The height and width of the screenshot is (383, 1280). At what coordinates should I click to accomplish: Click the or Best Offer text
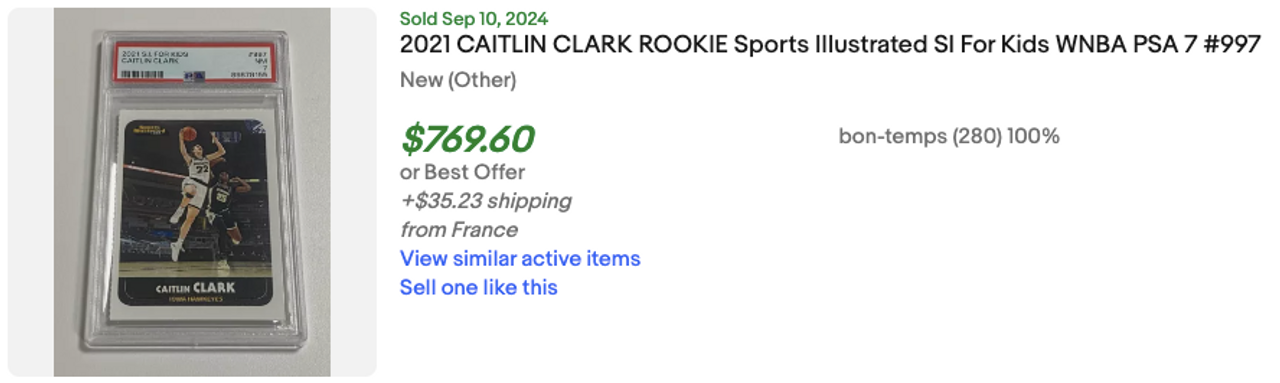coord(462,172)
